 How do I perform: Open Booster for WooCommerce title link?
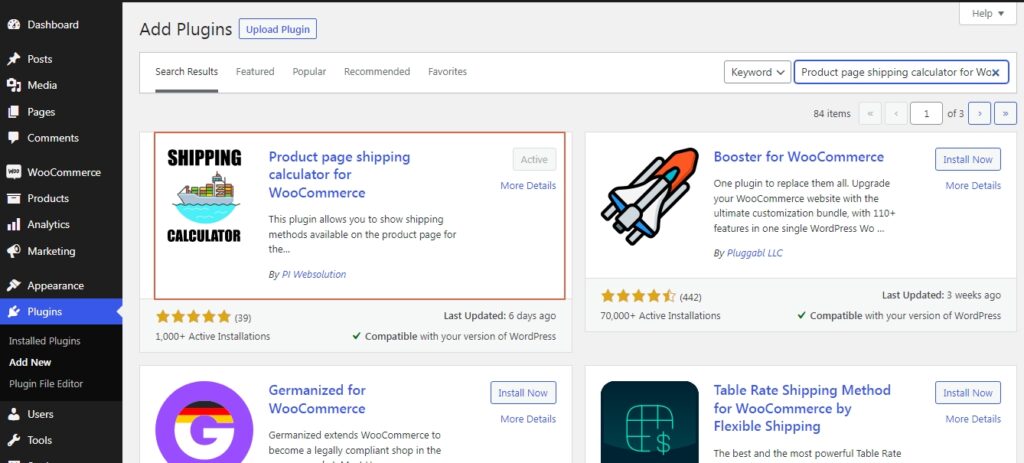click(x=799, y=157)
